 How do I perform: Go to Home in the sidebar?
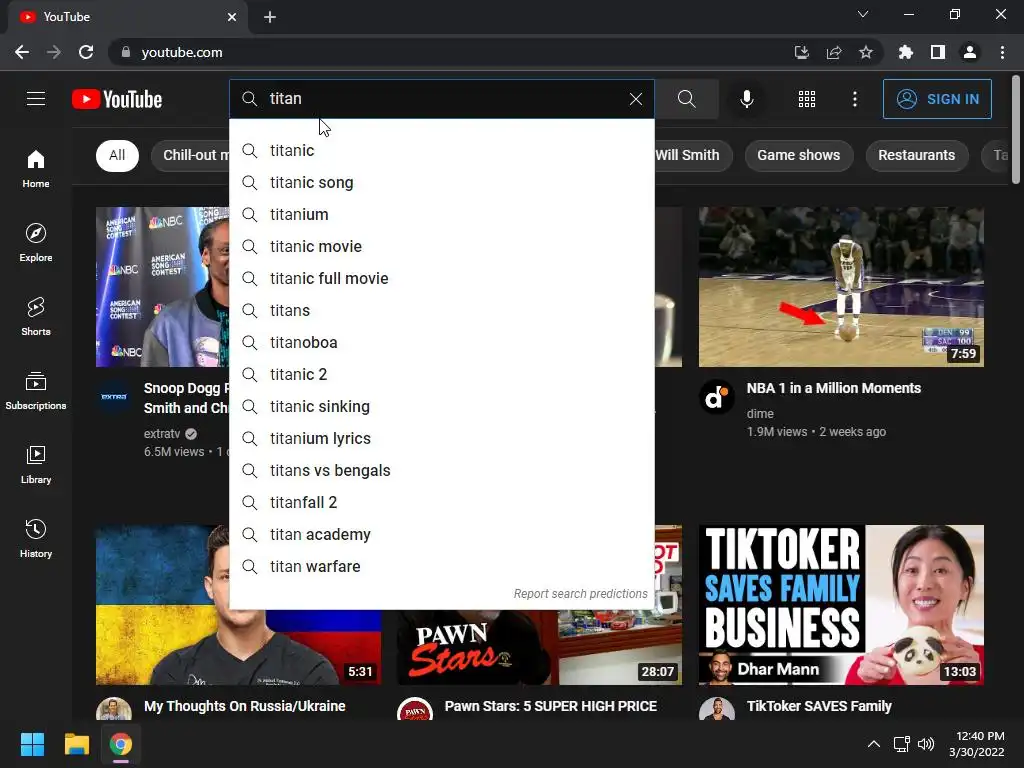point(36,169)
